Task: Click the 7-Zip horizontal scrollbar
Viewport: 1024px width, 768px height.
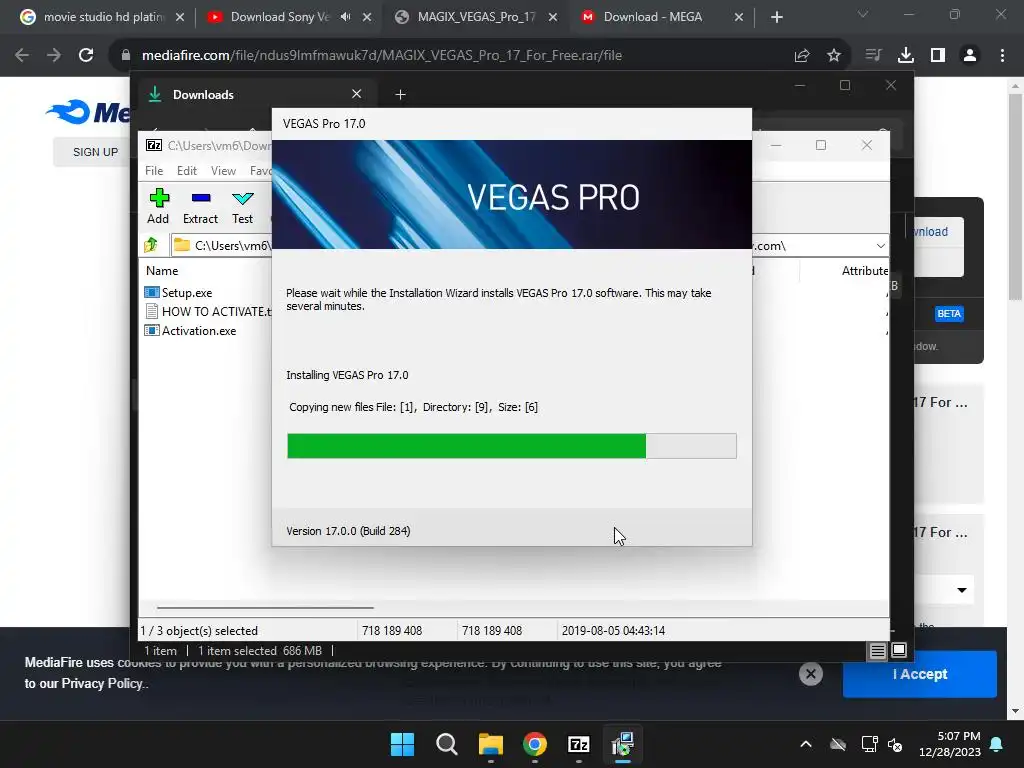Action: pos(265,607)
